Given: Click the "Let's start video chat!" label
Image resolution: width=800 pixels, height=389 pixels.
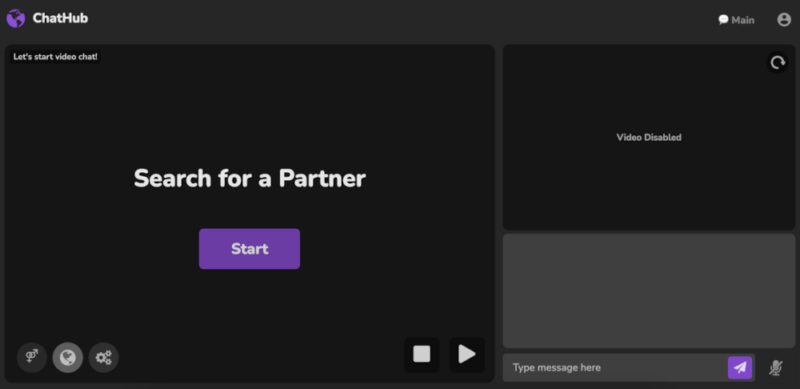Looking at the screenshot, I should [55, 57].
